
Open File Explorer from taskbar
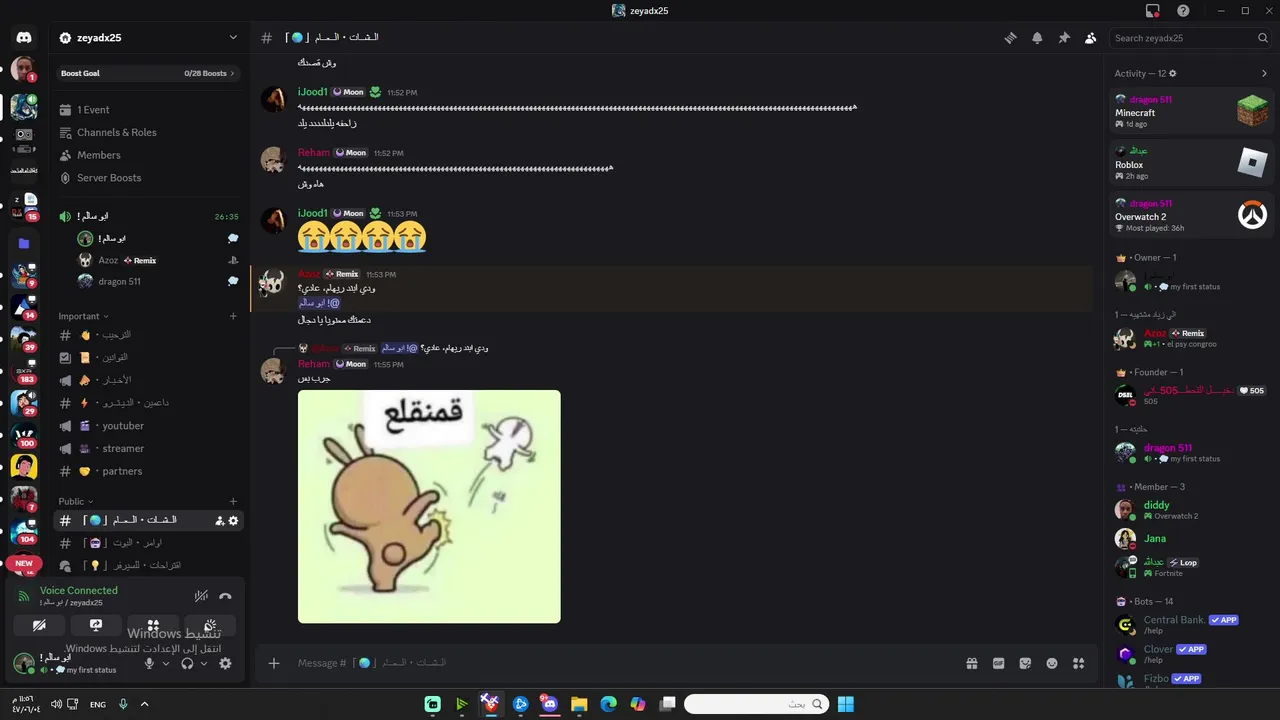pyautogui.click(x=579, y=704)
